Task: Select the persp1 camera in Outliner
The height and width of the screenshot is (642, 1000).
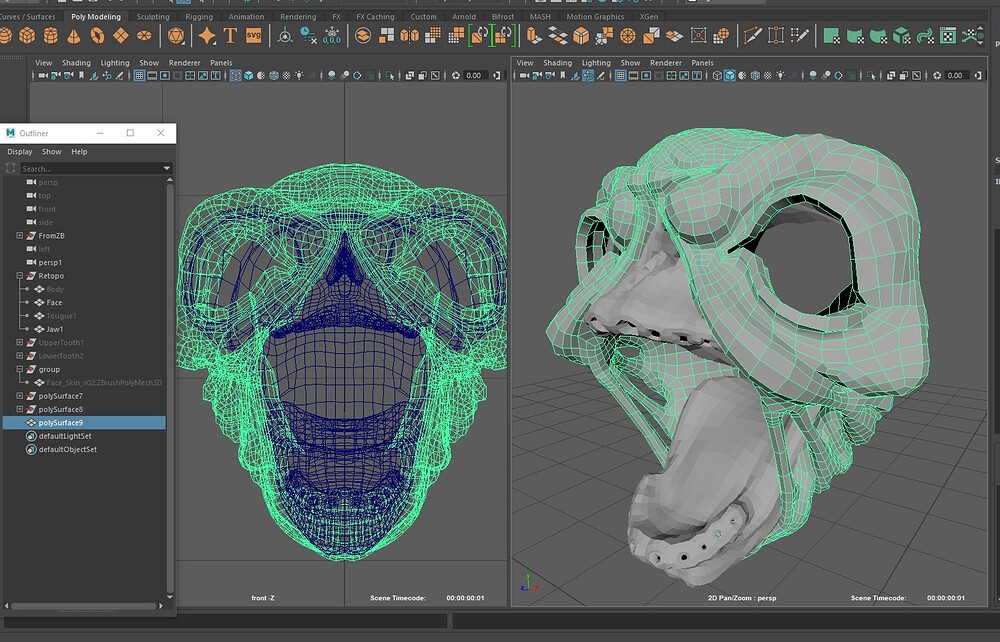Action: pos(50,263)
